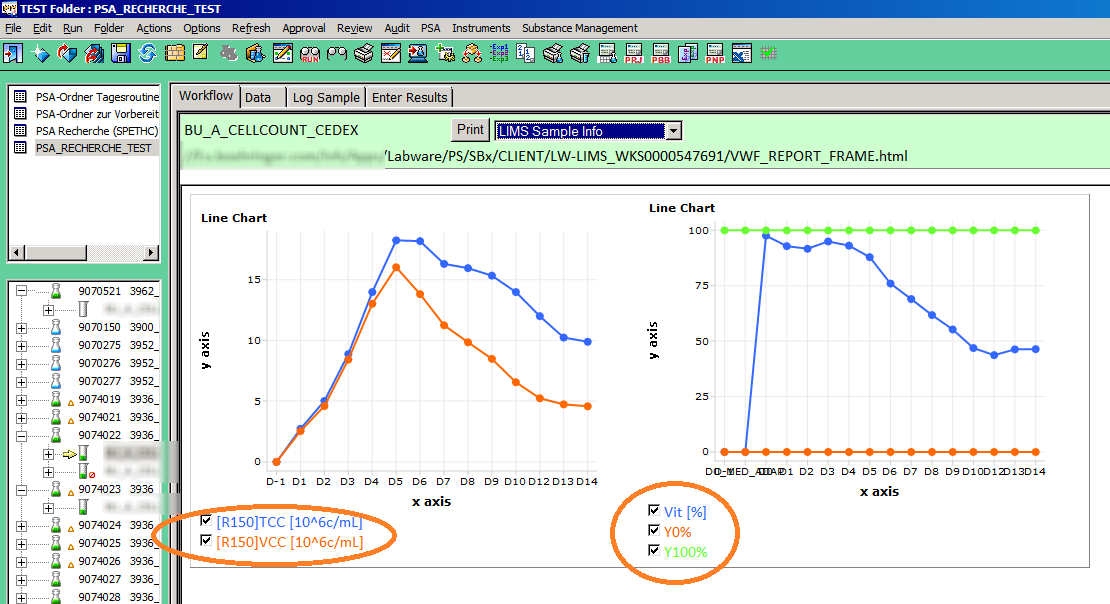Click the Excel export toolbar icon
Image resolution: width=1110 pixels, height=604 pixels.
741,53
